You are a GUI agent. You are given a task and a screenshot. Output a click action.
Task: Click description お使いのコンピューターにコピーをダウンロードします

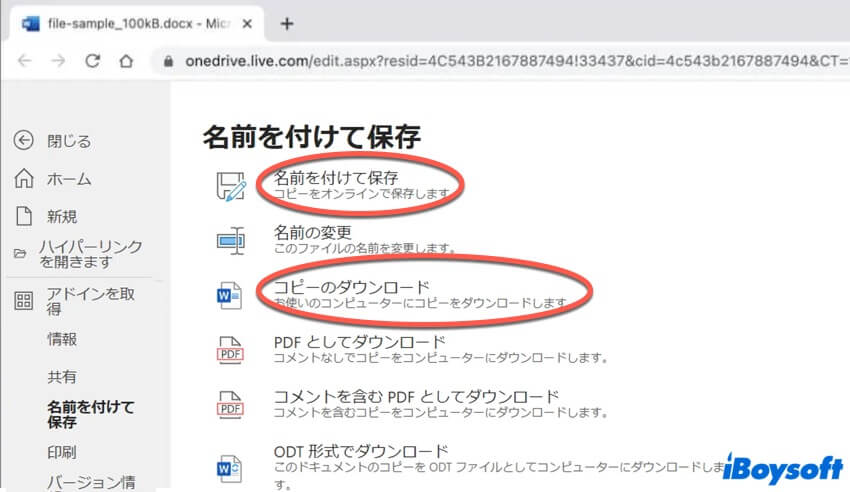pyautogui.click(x=421, y=303)
